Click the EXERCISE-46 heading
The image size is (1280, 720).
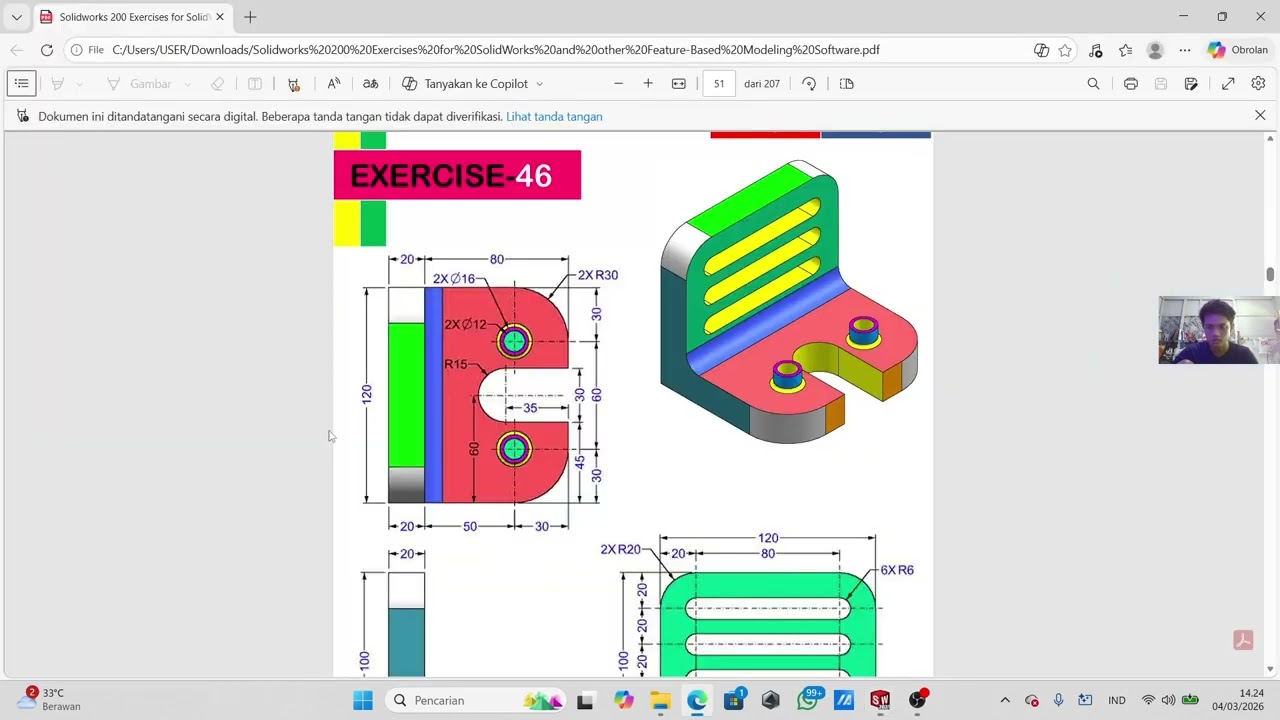tap(457, 175)
